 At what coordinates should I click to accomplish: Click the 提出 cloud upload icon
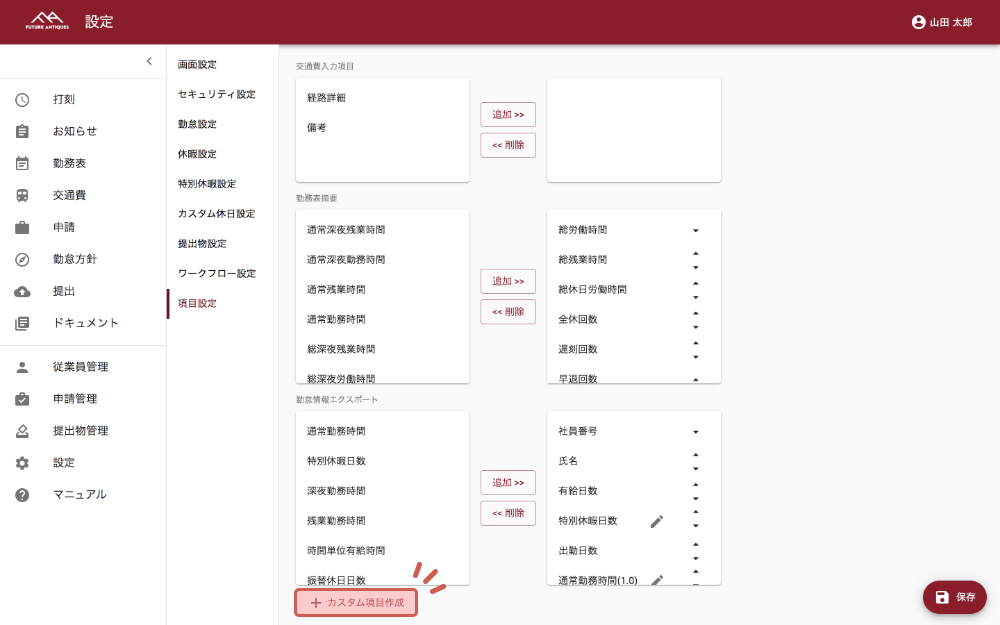click(x=22, y=291)
